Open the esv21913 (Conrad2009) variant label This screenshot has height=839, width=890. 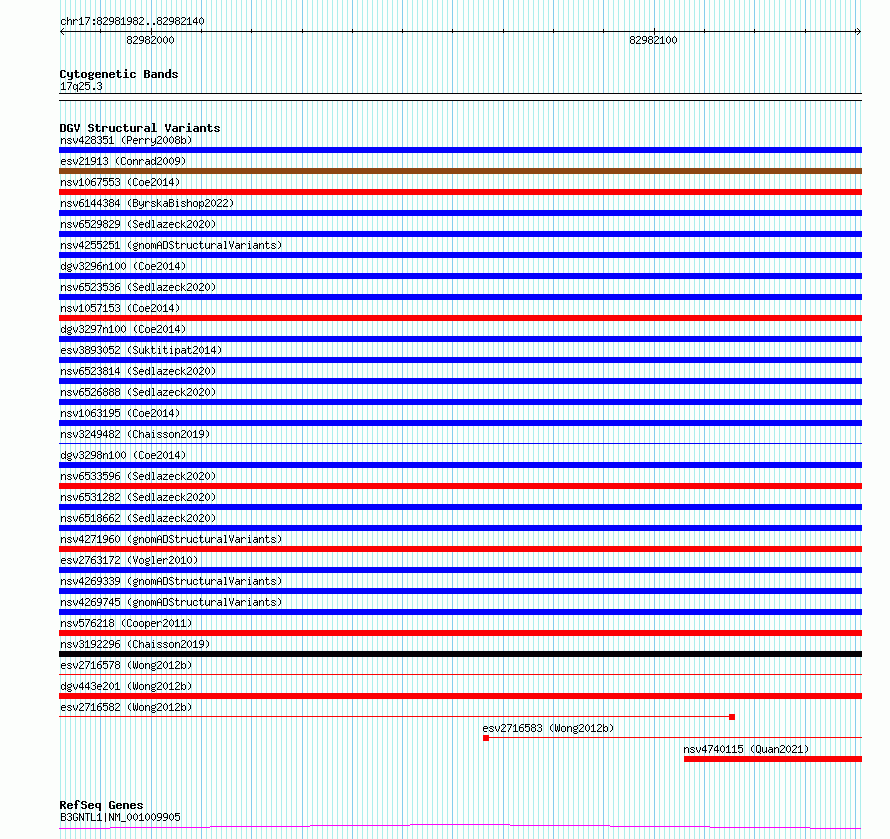[x=123, y=161]
